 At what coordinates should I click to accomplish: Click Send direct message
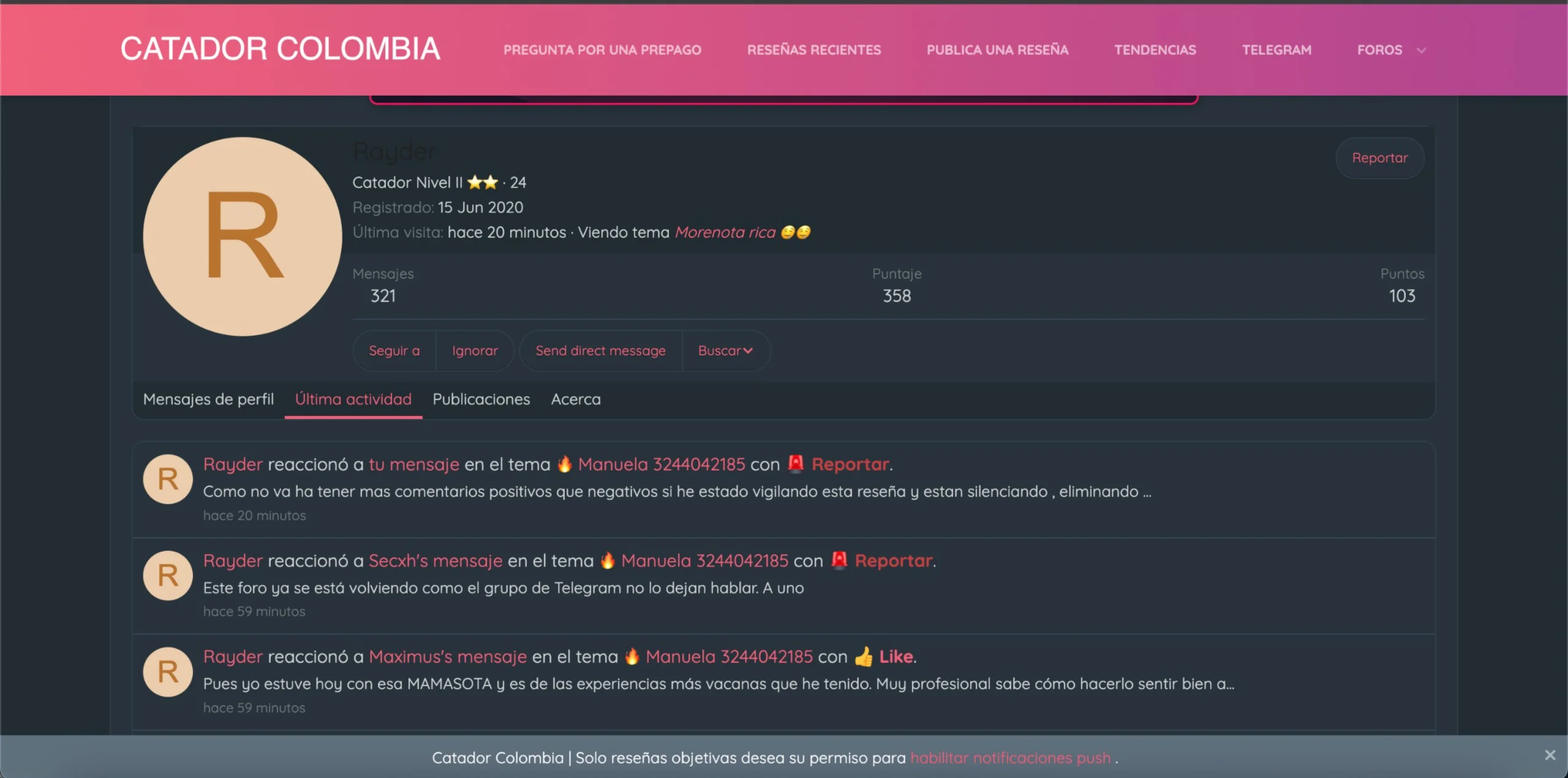click(x=600, y=350)
